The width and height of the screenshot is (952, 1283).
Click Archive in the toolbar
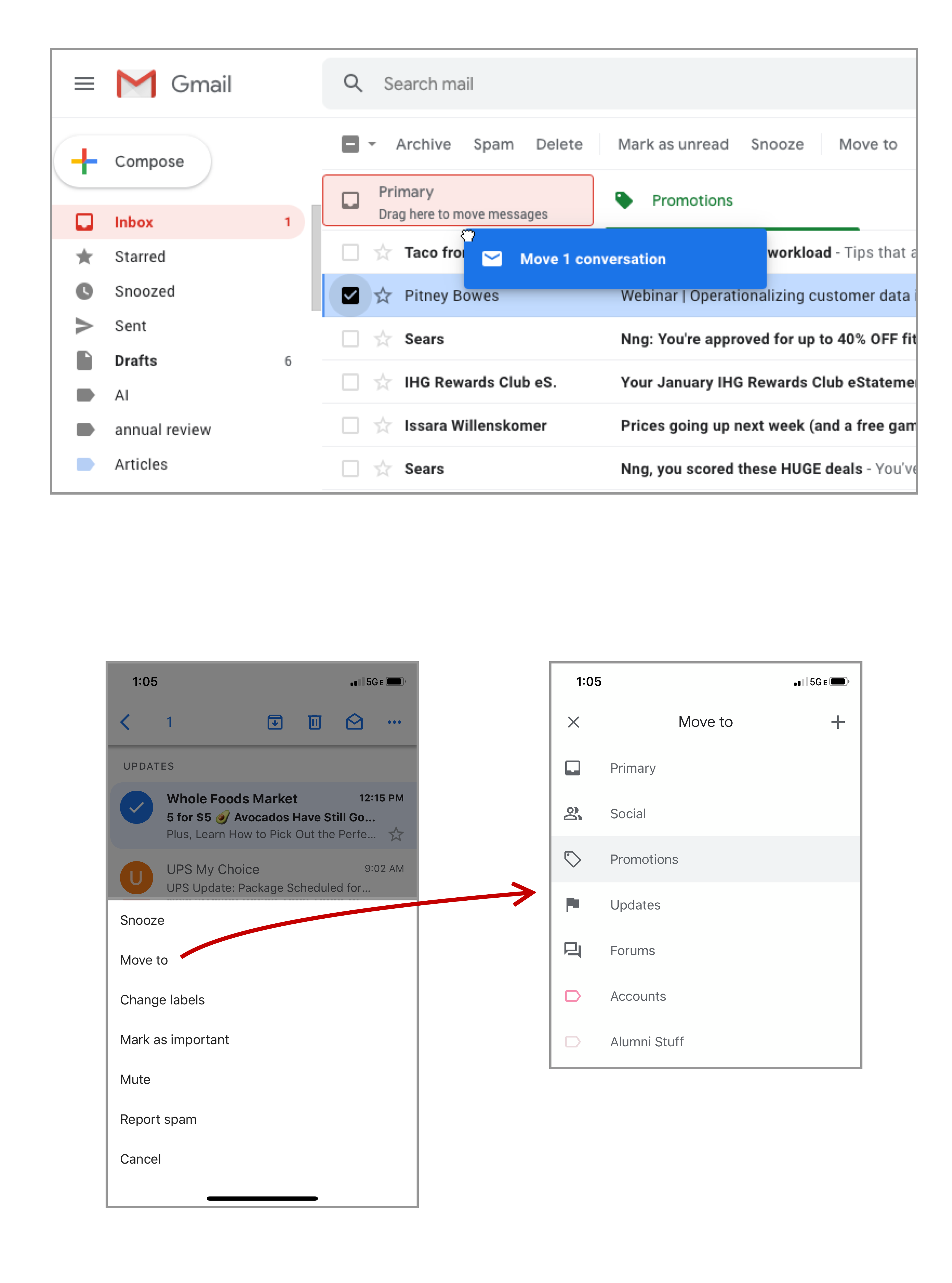[x=423, y=144]
